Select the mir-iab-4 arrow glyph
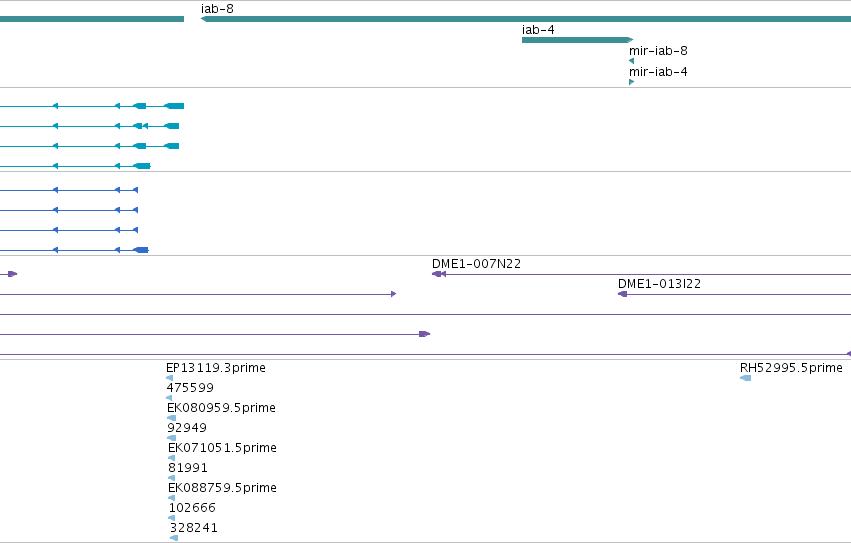Image resolution: width=851 pixels, height=543 pixels. point(631,82)
